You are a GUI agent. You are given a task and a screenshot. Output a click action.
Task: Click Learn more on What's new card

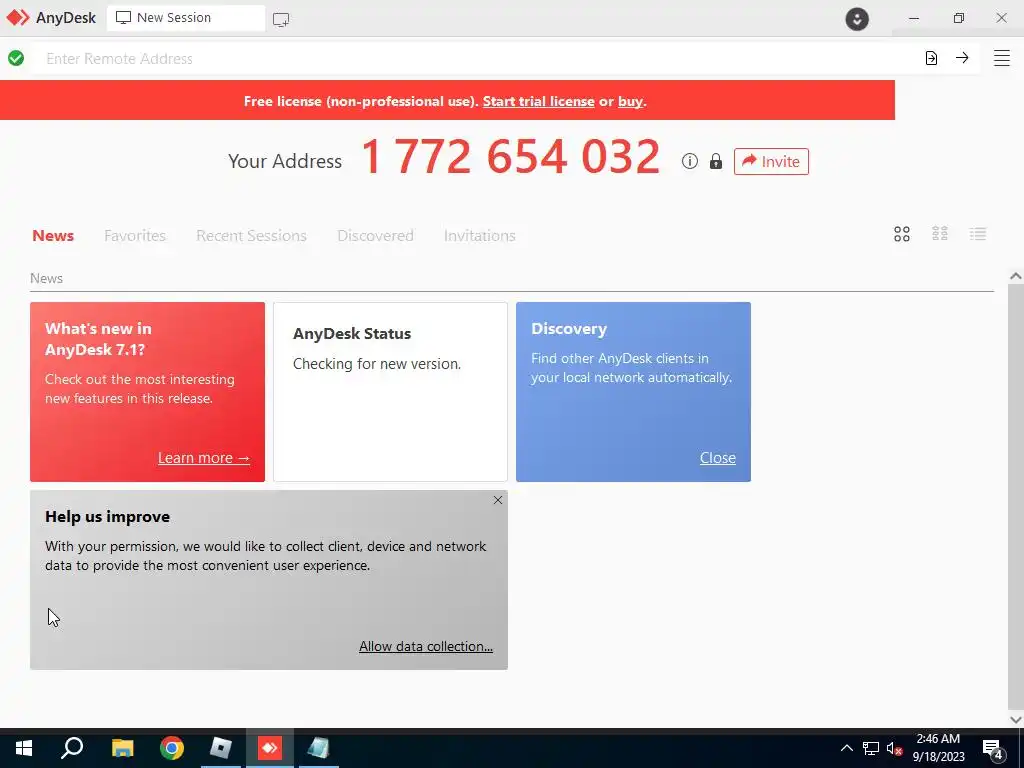coord(204,458)
